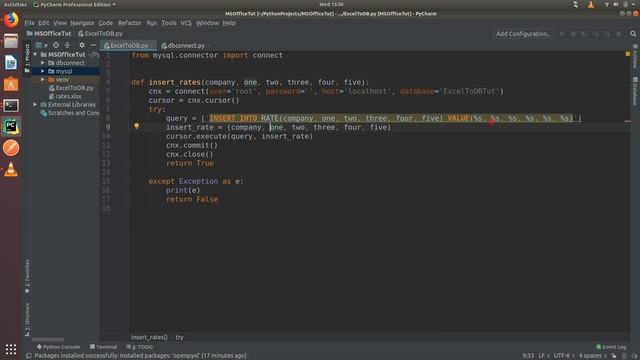This screenshot has width=640, height=360.
Task: Open PyCharm Professional Edition app menu
Action: click(x=74, y=4)
